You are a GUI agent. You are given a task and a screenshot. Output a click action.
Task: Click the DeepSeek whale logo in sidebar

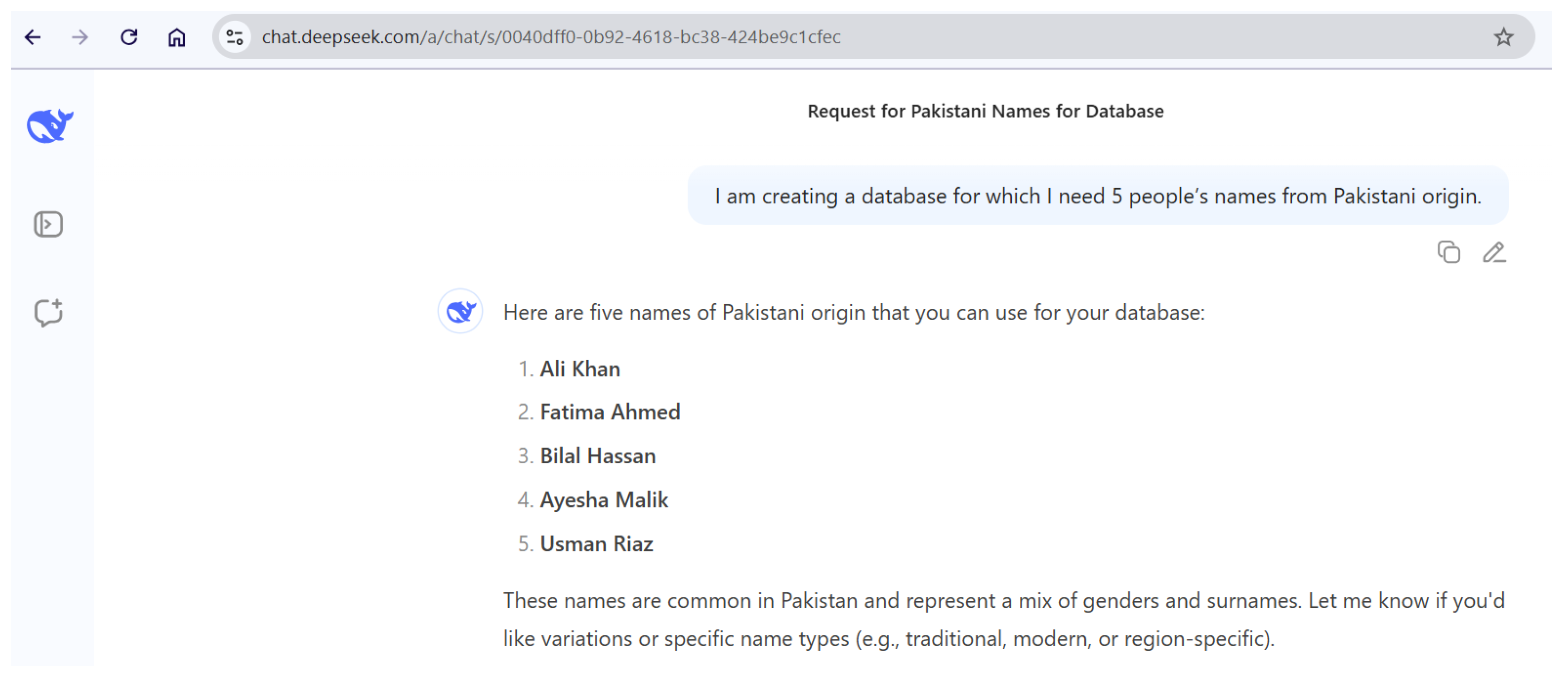coord(50,126)
